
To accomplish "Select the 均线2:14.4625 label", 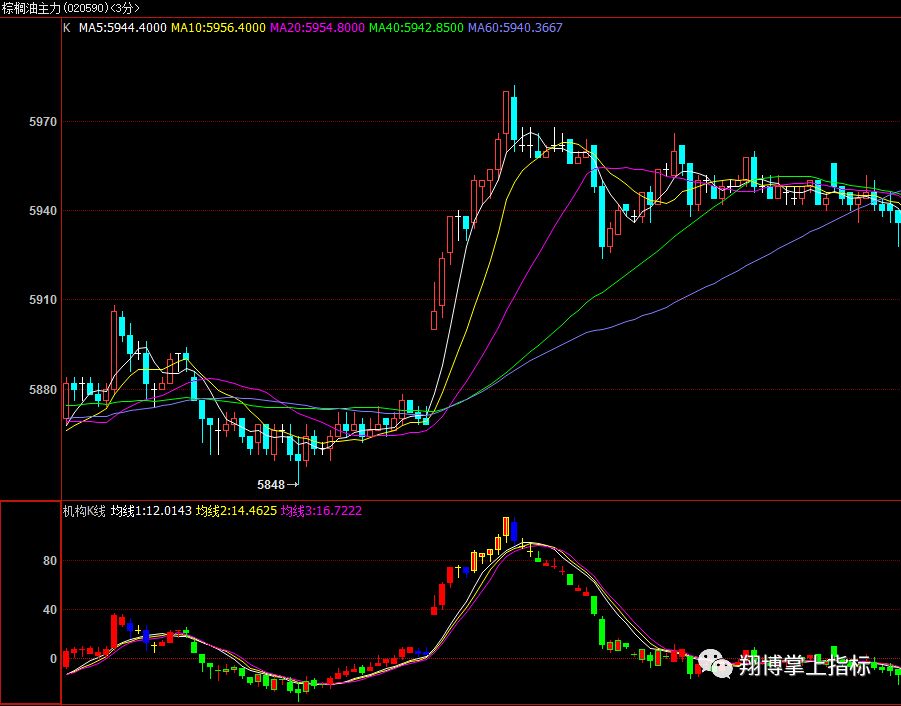I will tap(236, 511).
